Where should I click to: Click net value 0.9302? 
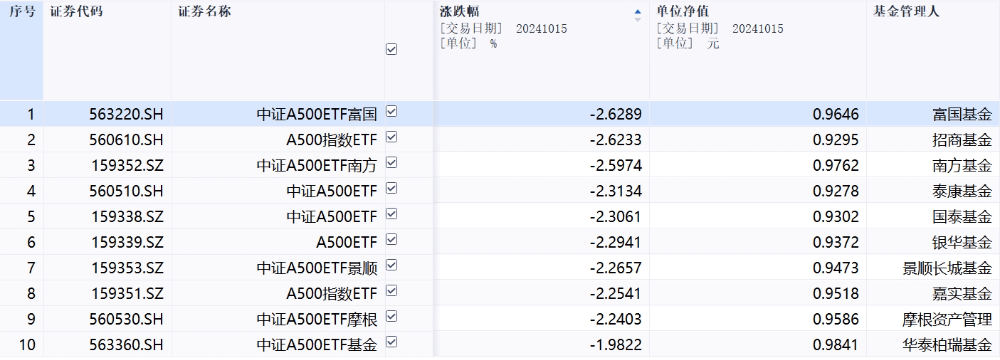click(x=835, y=217)
